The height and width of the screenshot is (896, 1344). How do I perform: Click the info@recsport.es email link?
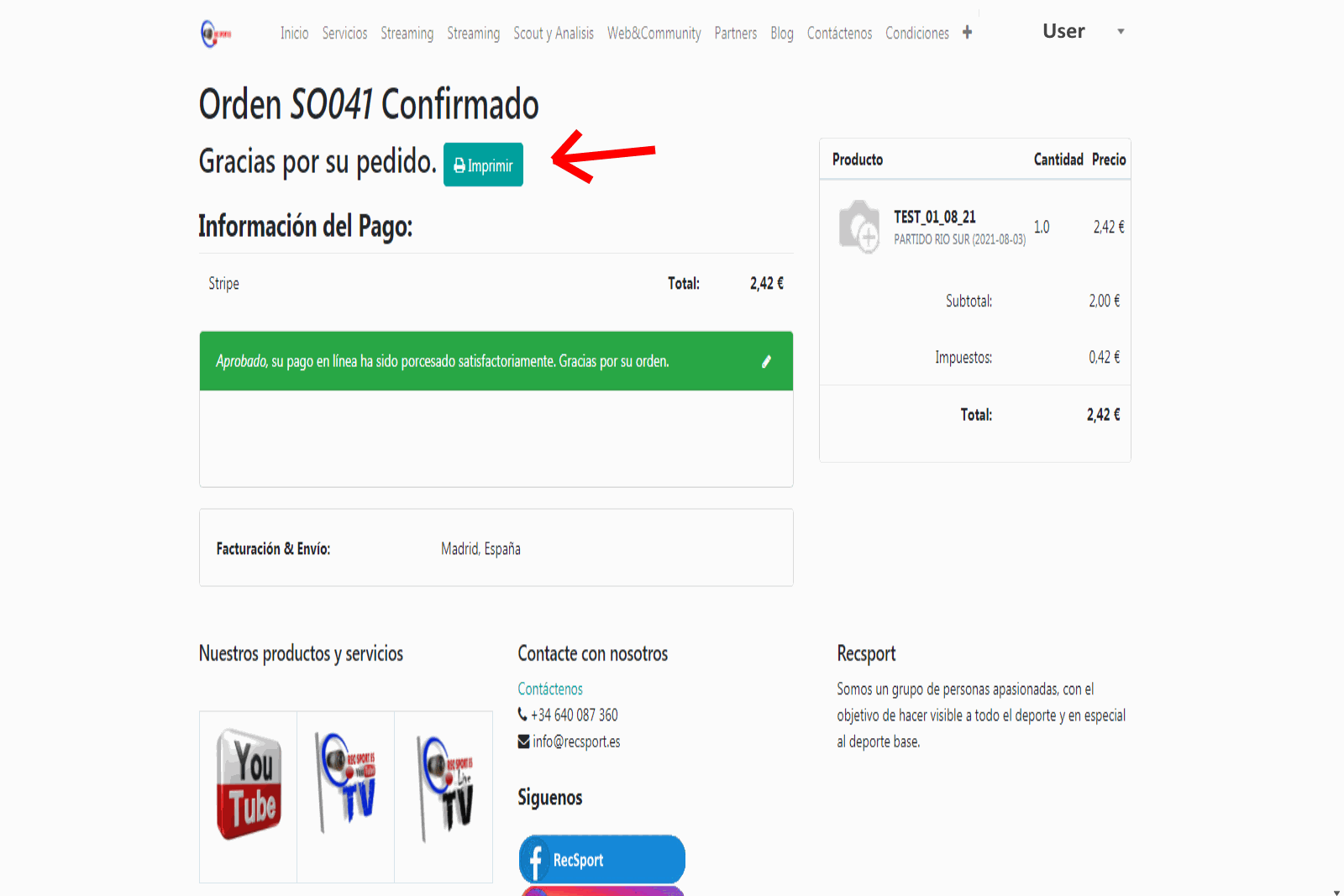point(575,741)
